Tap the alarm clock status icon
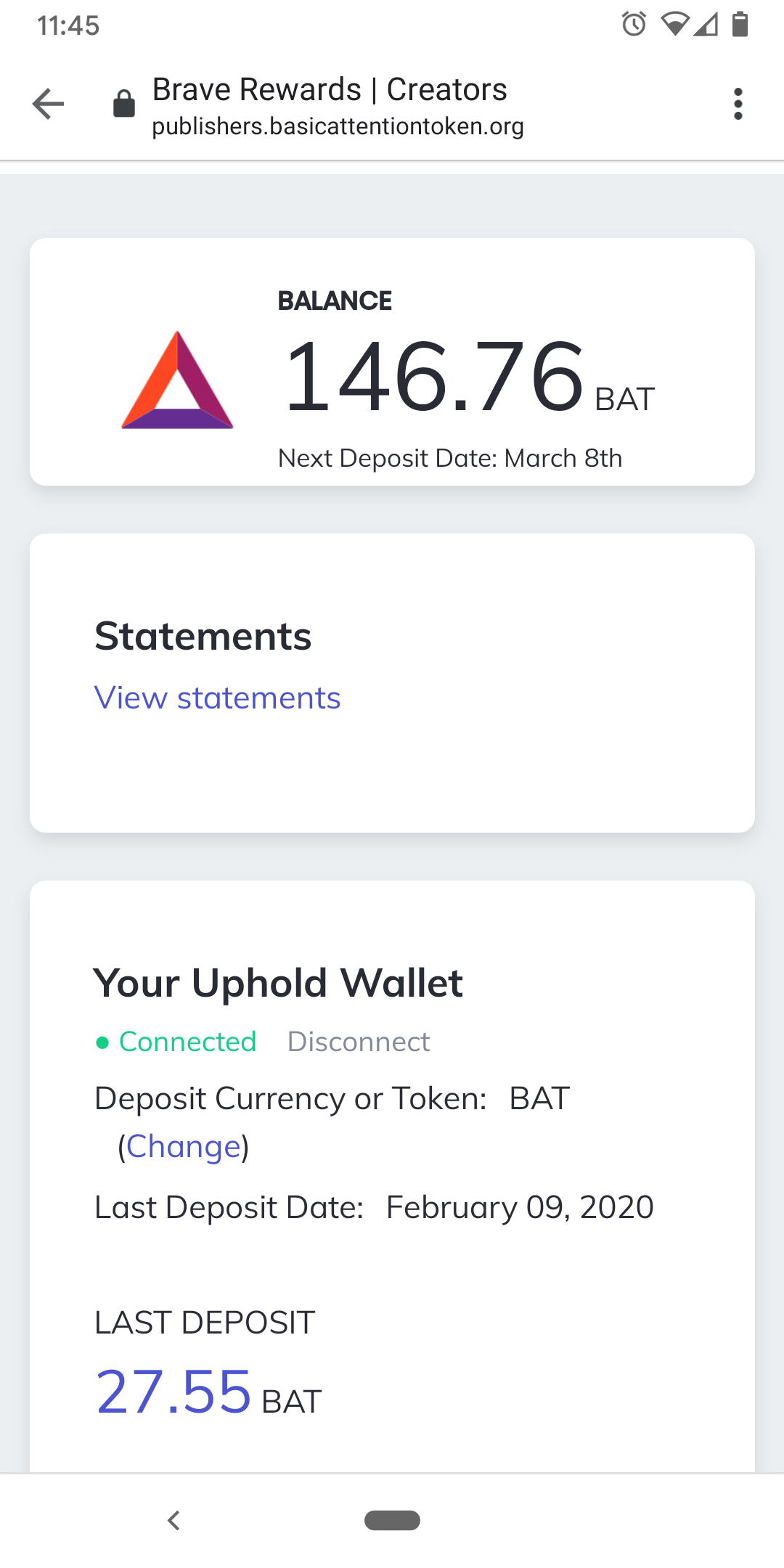 tap(634, 25)
